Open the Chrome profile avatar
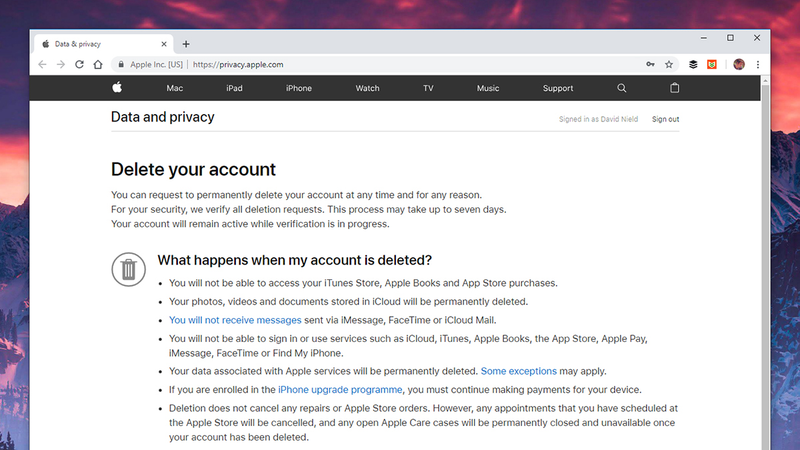The image size is (800, 450). point(739,64)
